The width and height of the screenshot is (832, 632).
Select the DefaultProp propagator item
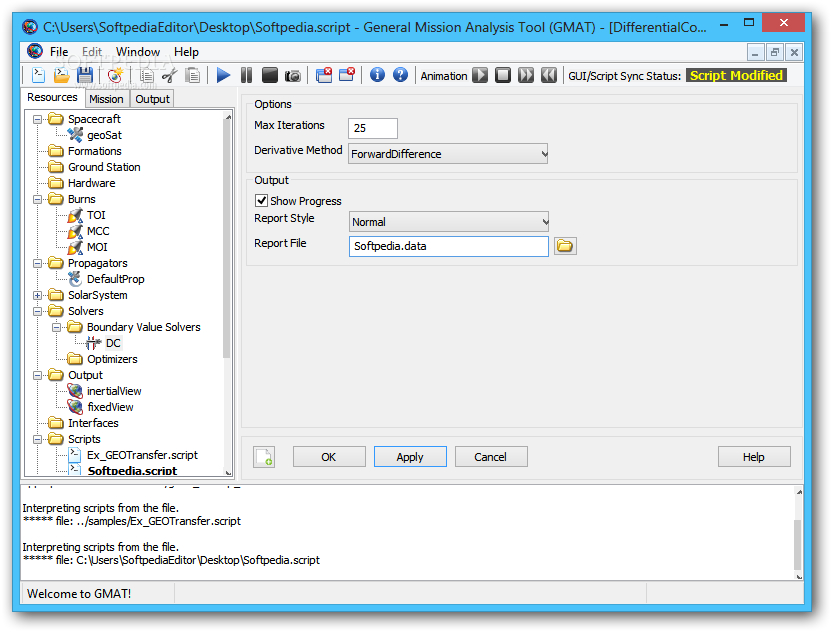[x=115, y=279]
